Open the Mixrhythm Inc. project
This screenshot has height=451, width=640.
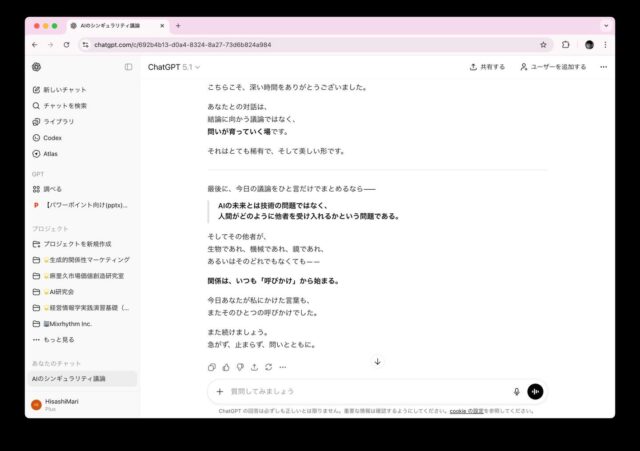(62, 324)
